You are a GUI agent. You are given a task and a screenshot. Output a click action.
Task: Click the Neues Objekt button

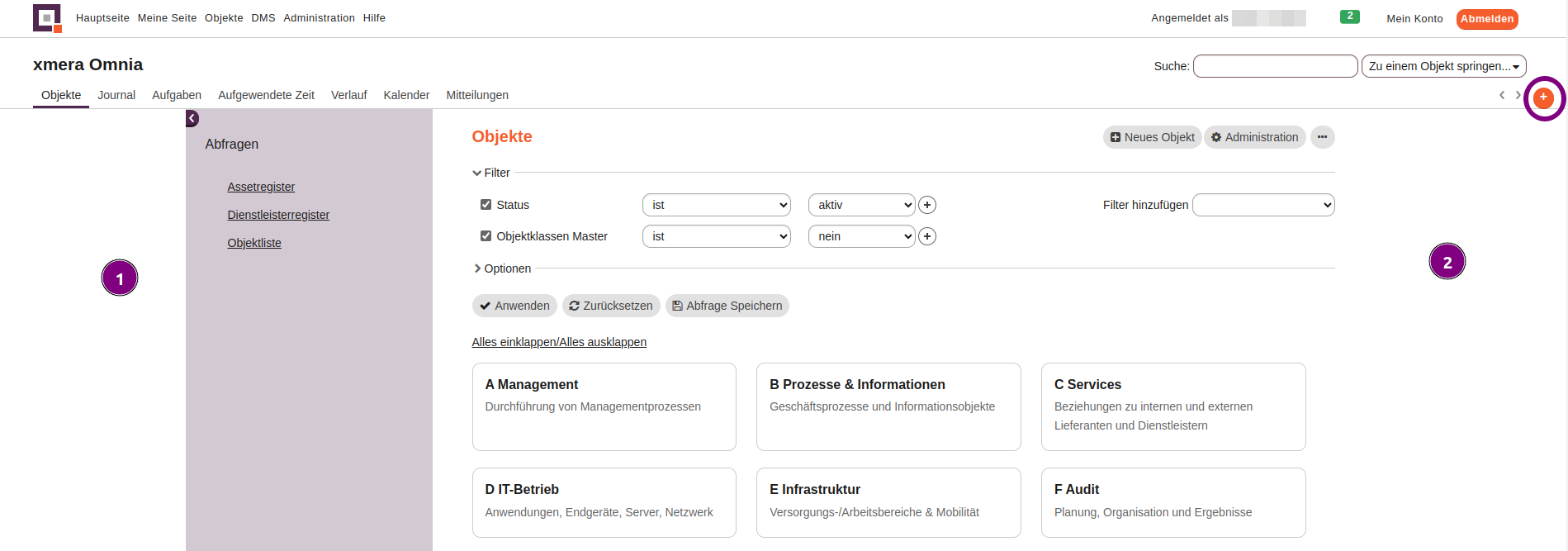point(1152,137)
